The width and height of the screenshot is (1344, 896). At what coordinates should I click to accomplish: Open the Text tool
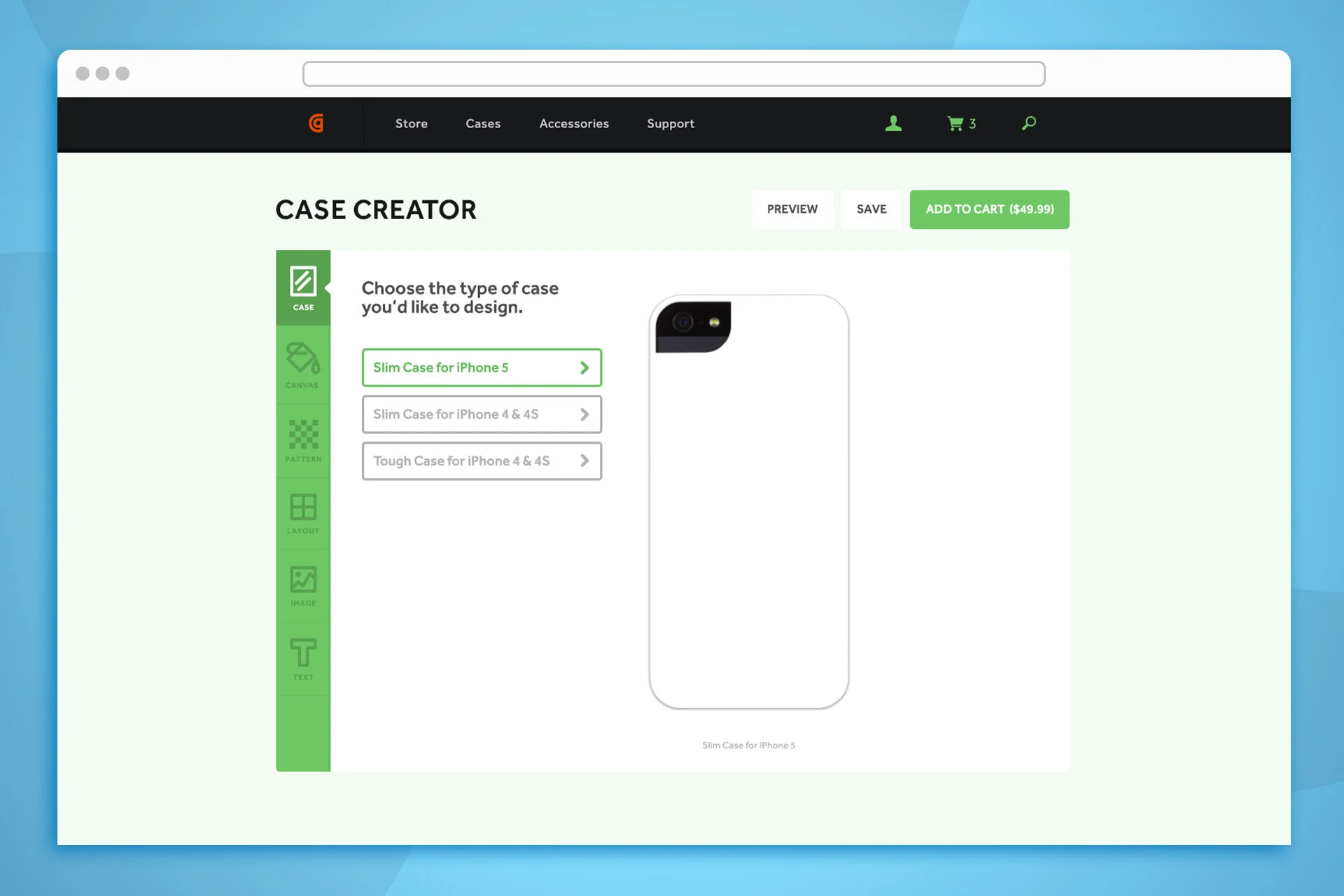click(x=302, y=659)
